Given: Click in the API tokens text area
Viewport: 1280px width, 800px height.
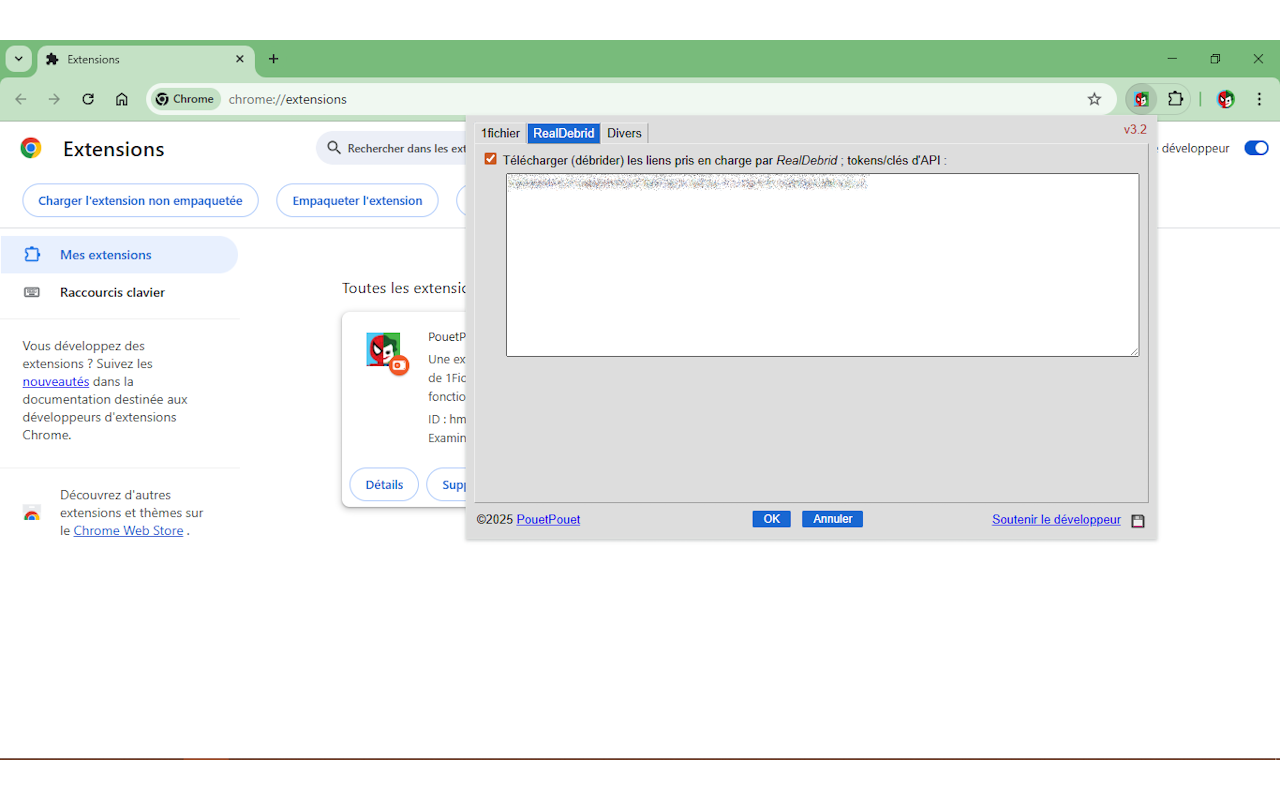Looking at the screenshot, I should pos(822,265).
